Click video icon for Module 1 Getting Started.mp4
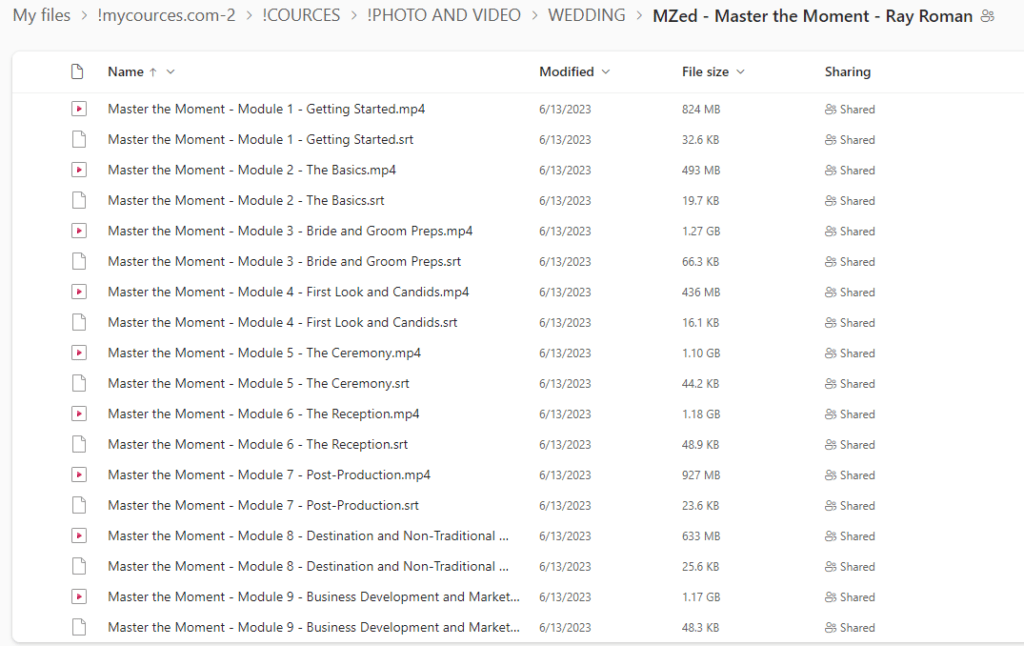 pyautogui.click(x=79, y=109)
